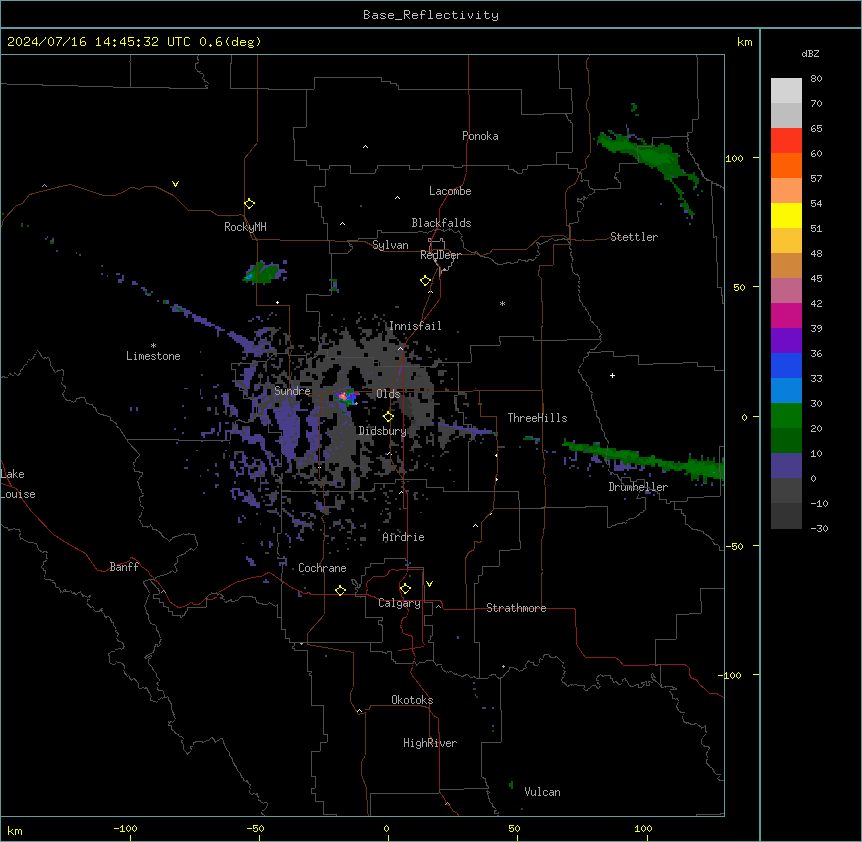Click the -100 tick label on horizontal axis
The height and width of the screenshot is (842, 862).
coord(125,828)
